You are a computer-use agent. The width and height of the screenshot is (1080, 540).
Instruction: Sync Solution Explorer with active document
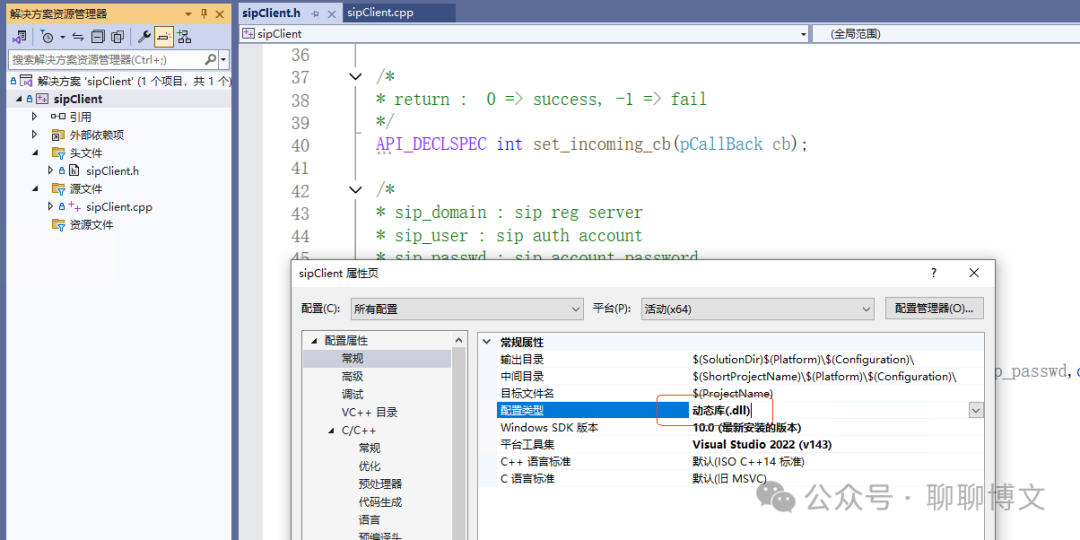(x=78, y=37)
